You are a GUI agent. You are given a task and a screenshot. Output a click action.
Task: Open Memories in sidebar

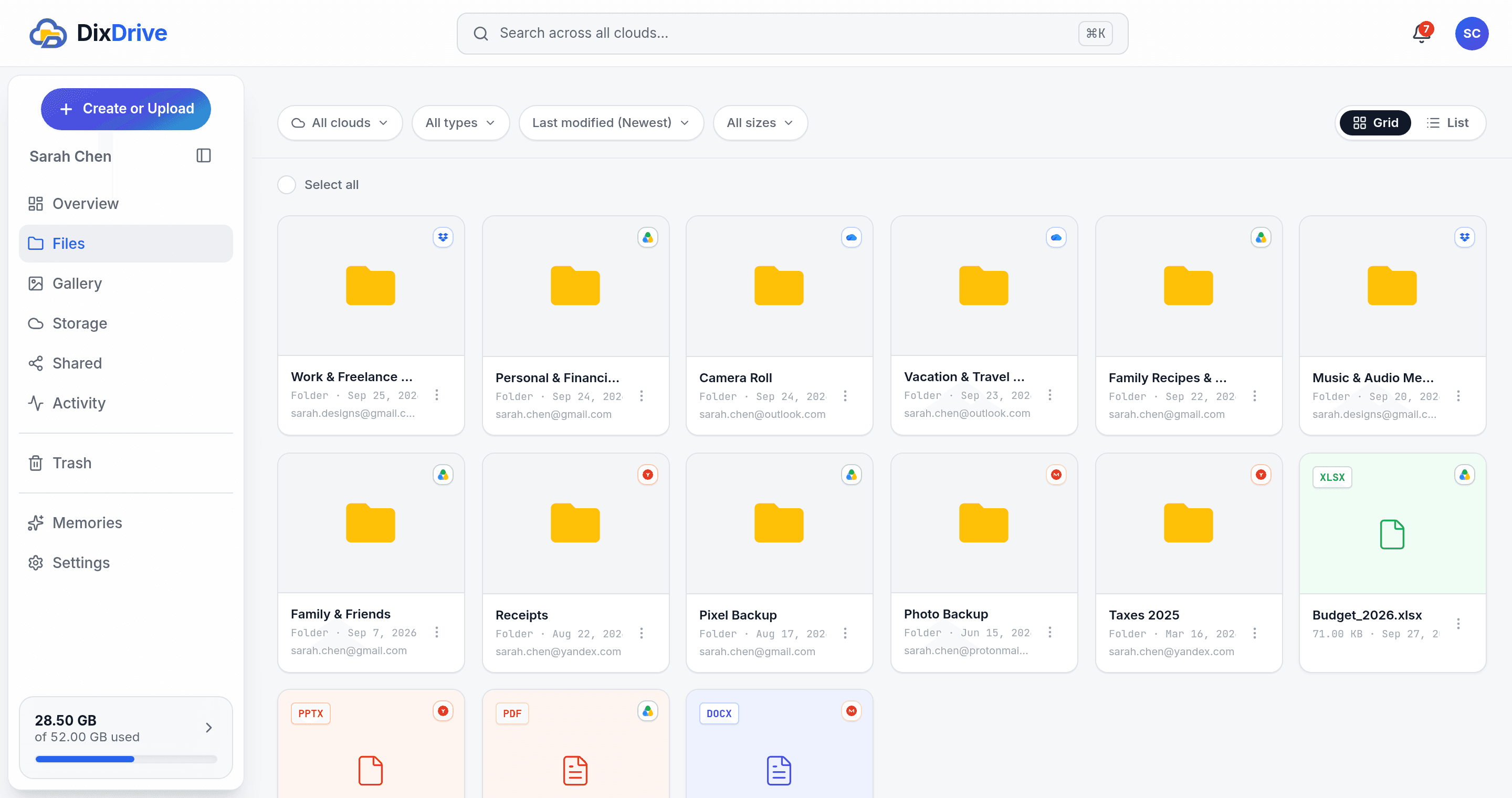125,523
